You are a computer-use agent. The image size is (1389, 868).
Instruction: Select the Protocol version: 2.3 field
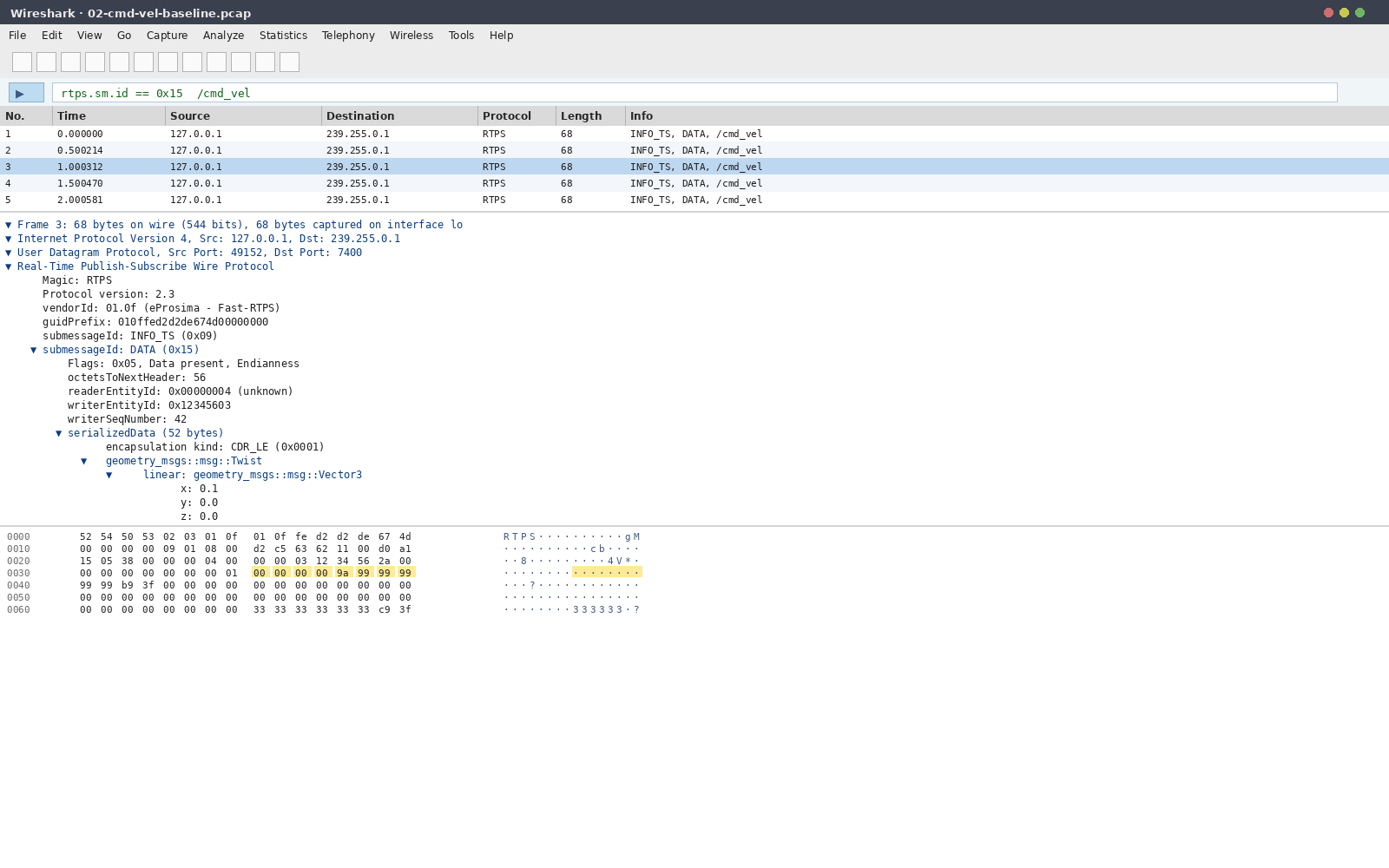point(109,294)
